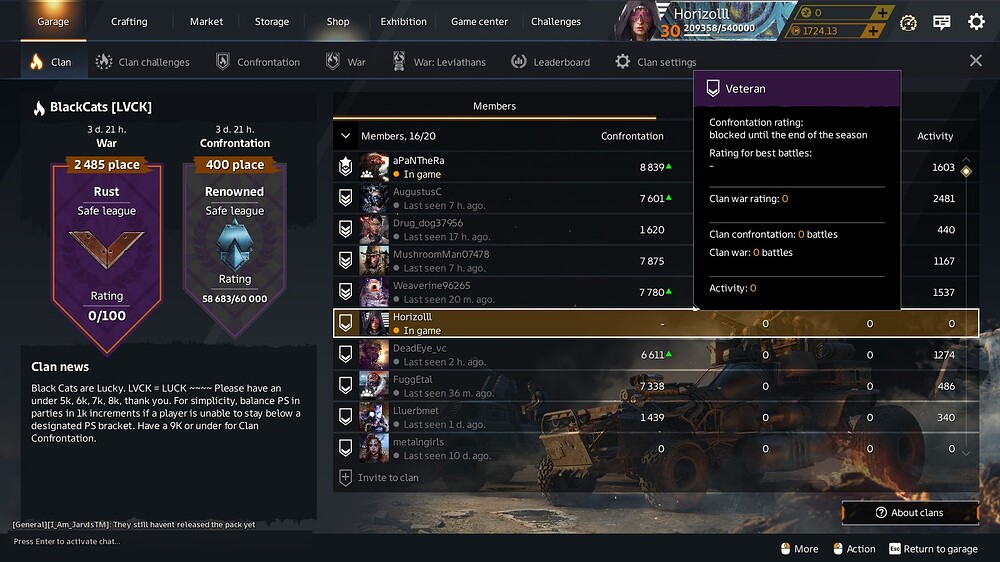Screen dimensions: 1000x562
Task: Click the steering wheel icon in top bar
Action: click(908, 24)
